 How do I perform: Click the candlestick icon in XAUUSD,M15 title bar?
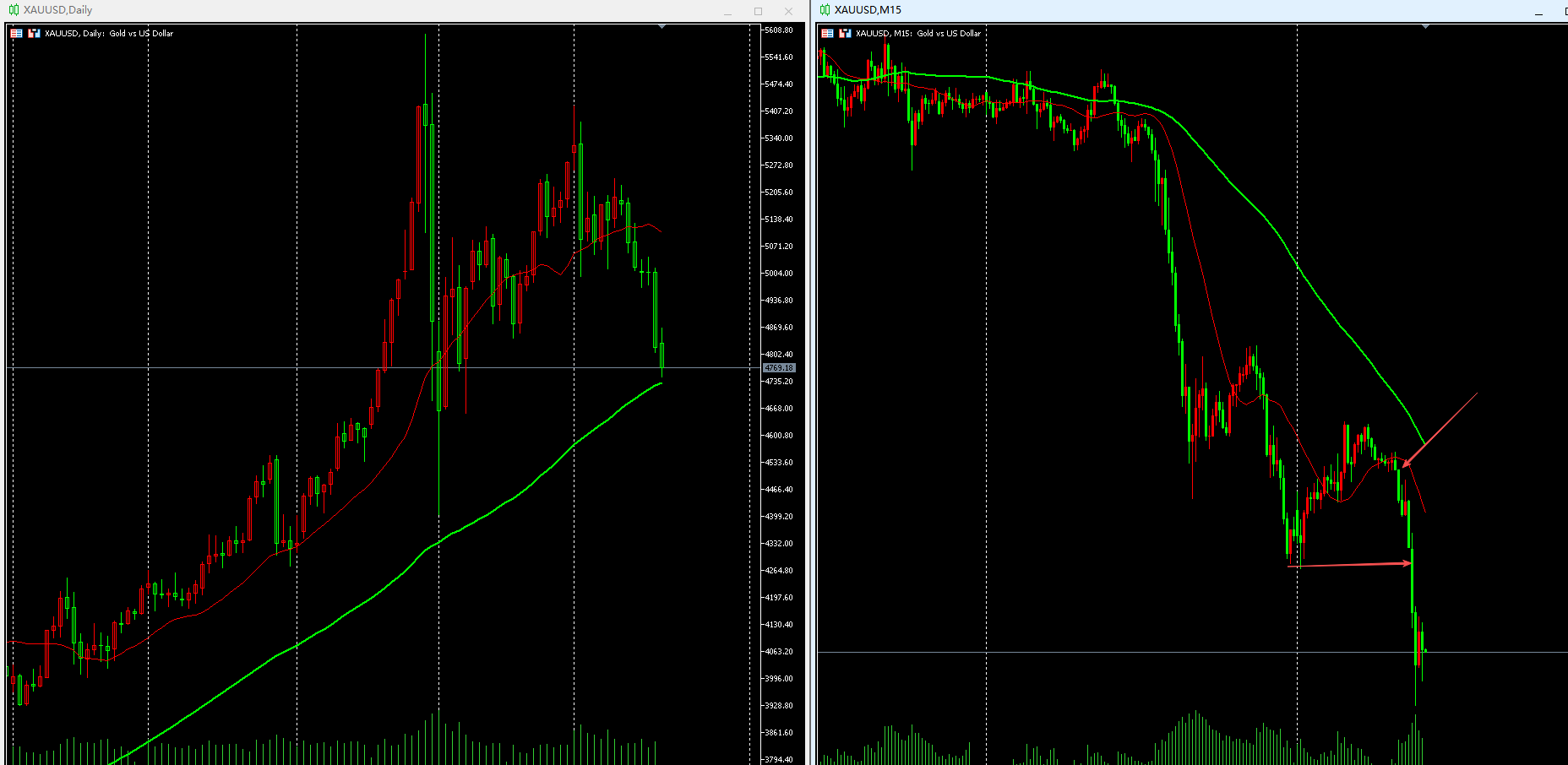pos(825,10)
